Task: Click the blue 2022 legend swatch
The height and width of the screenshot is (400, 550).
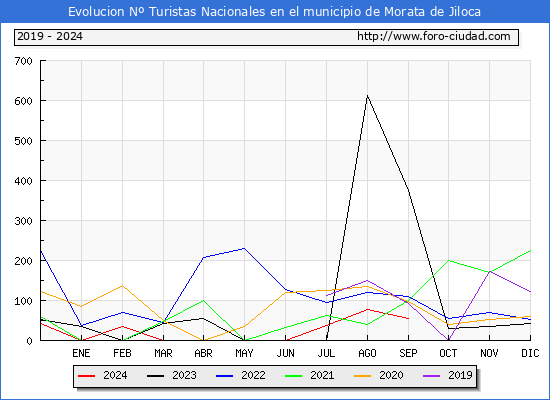Action: tap(224, 376)
